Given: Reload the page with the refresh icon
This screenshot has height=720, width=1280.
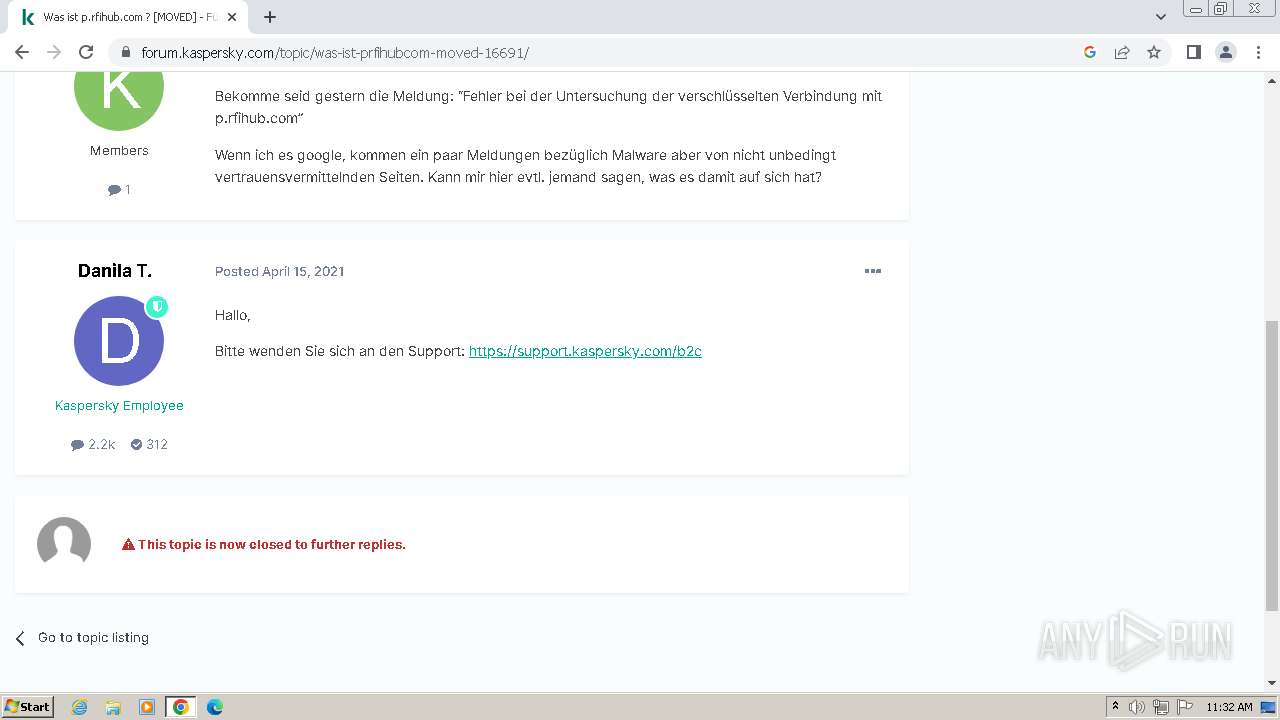Looking at the screenshot, I should coord(86,52).
